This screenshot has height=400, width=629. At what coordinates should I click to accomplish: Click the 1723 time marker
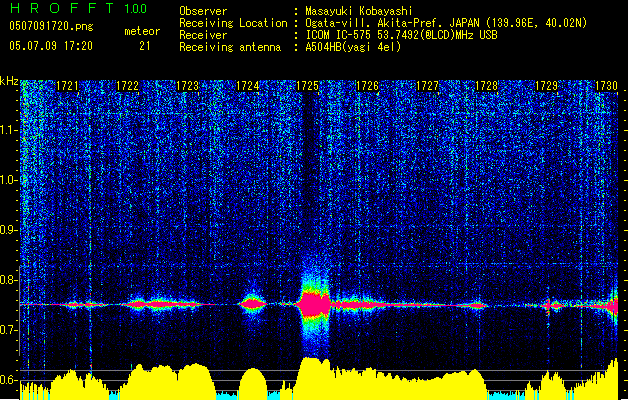tap(187, 86)
